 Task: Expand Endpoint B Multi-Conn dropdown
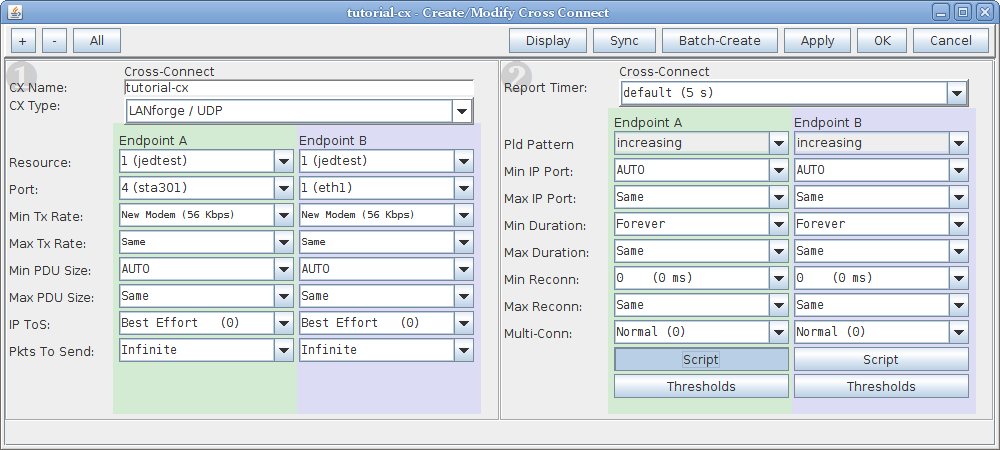click(x=959, y=332)
